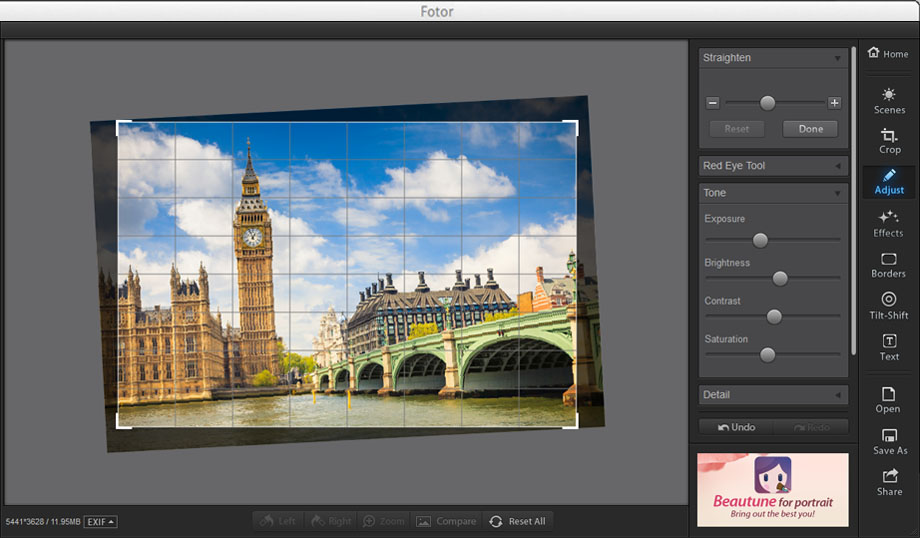Open the Effects panel
Screen dimensions: 920x538
coord(888,223)
